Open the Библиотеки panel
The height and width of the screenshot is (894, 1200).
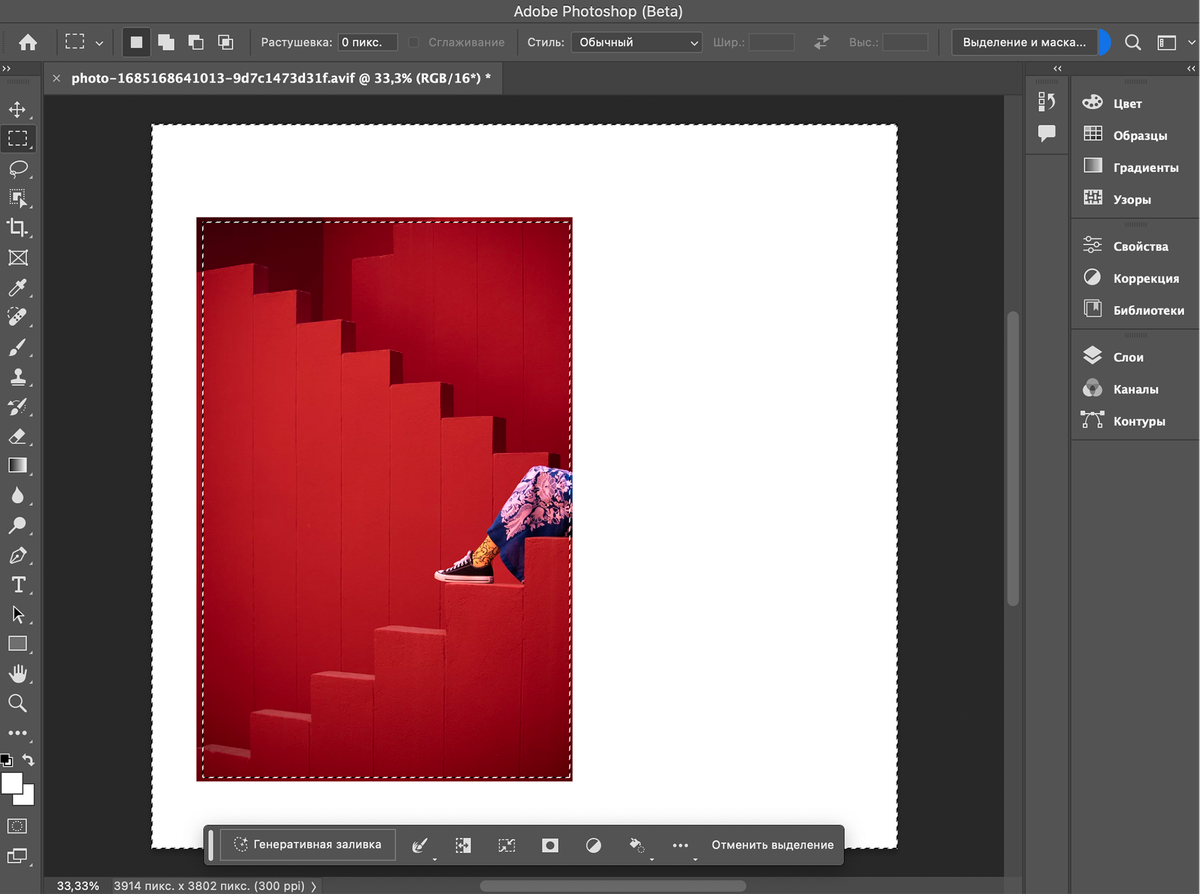[x=1135, y=310]
